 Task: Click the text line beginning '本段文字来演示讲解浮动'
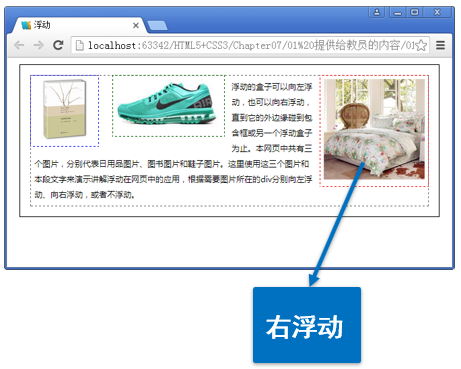click(173, 179)
